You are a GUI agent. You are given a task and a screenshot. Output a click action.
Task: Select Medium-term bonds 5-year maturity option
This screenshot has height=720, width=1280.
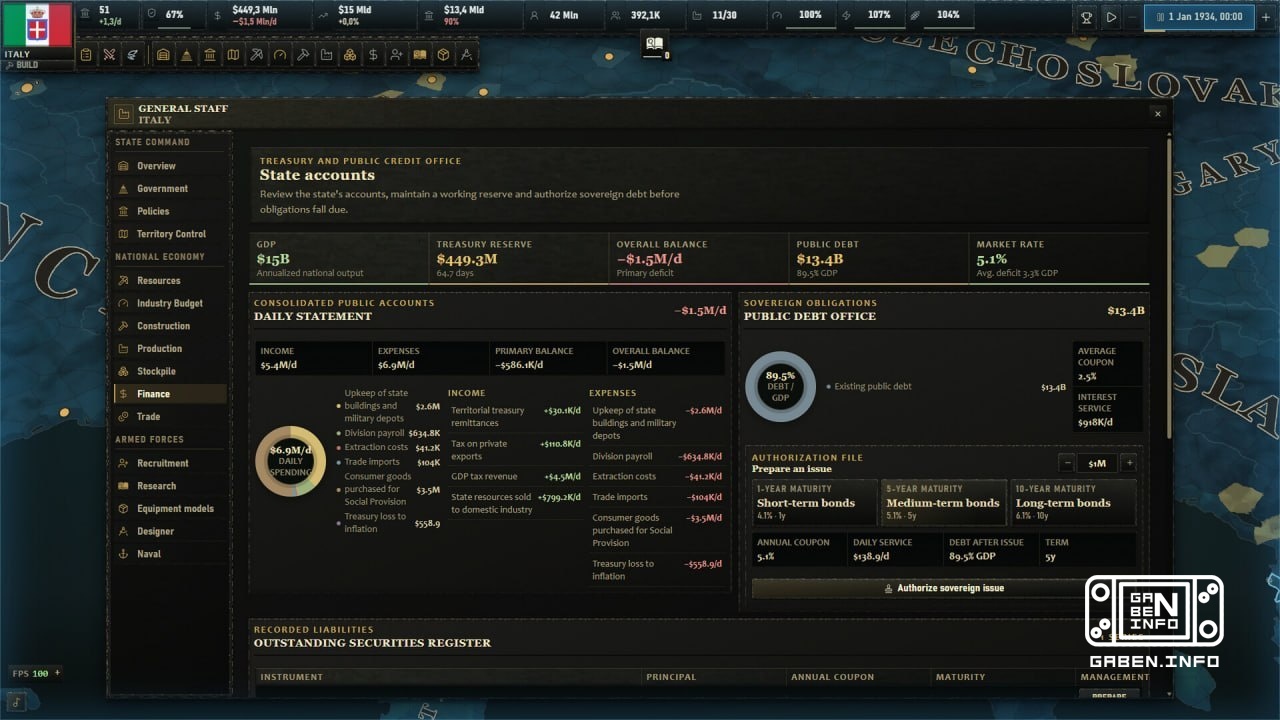[x=944, y=503]
